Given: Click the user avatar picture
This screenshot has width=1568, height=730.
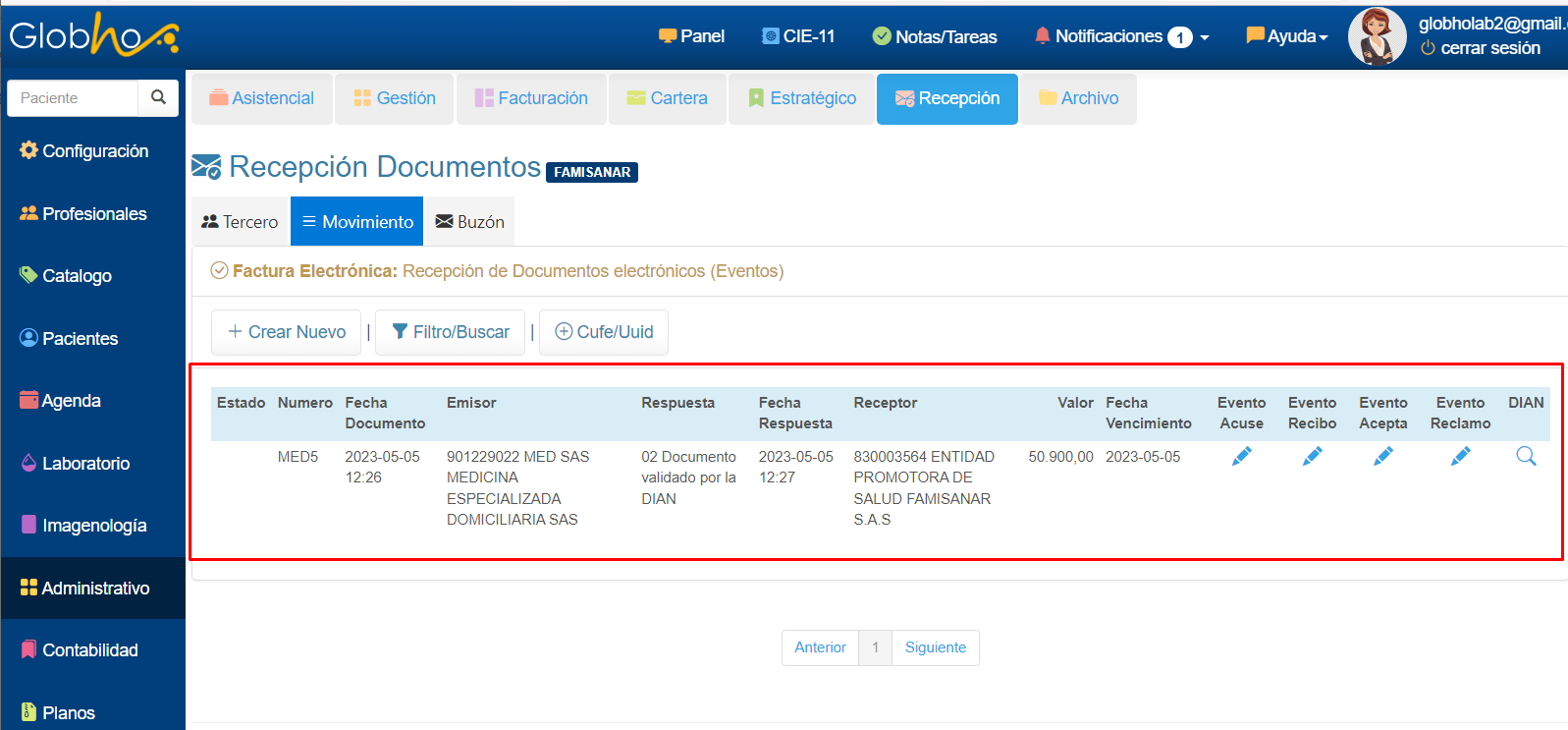Looking at the screenshot, I should pos(1377,36).
